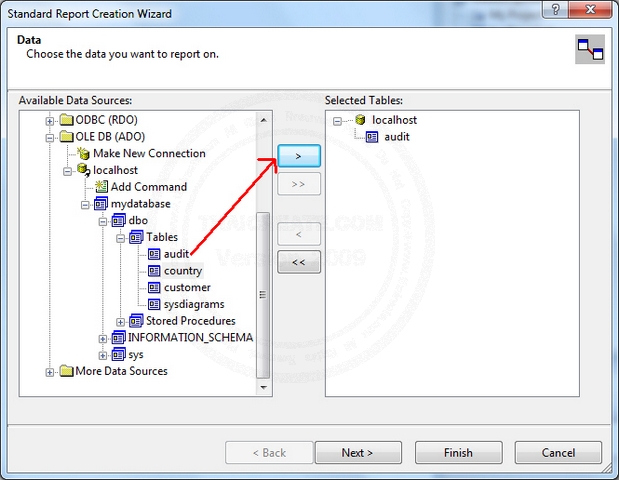Image resolution: width=619 pixels, height=480 pixels.
Task: Open the help question mark button
Action: (x=555, y=9)
